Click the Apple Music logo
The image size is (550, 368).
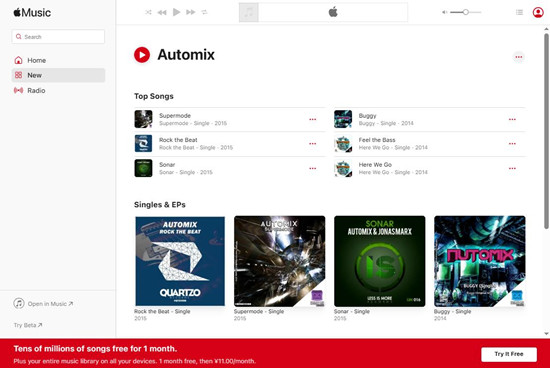point(32,13)
